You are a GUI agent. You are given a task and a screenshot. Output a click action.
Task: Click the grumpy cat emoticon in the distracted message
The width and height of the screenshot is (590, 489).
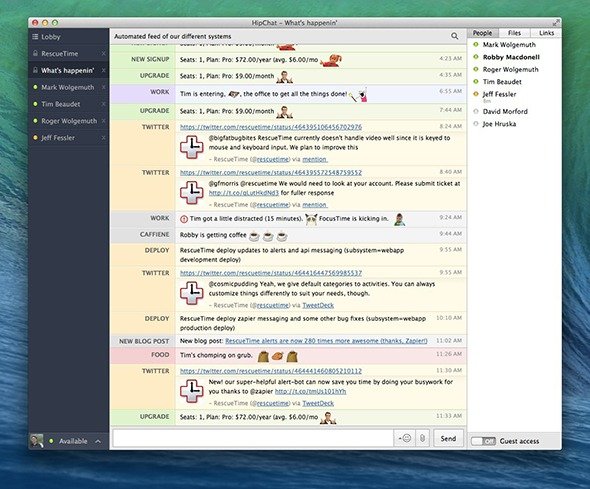point(311,219)
